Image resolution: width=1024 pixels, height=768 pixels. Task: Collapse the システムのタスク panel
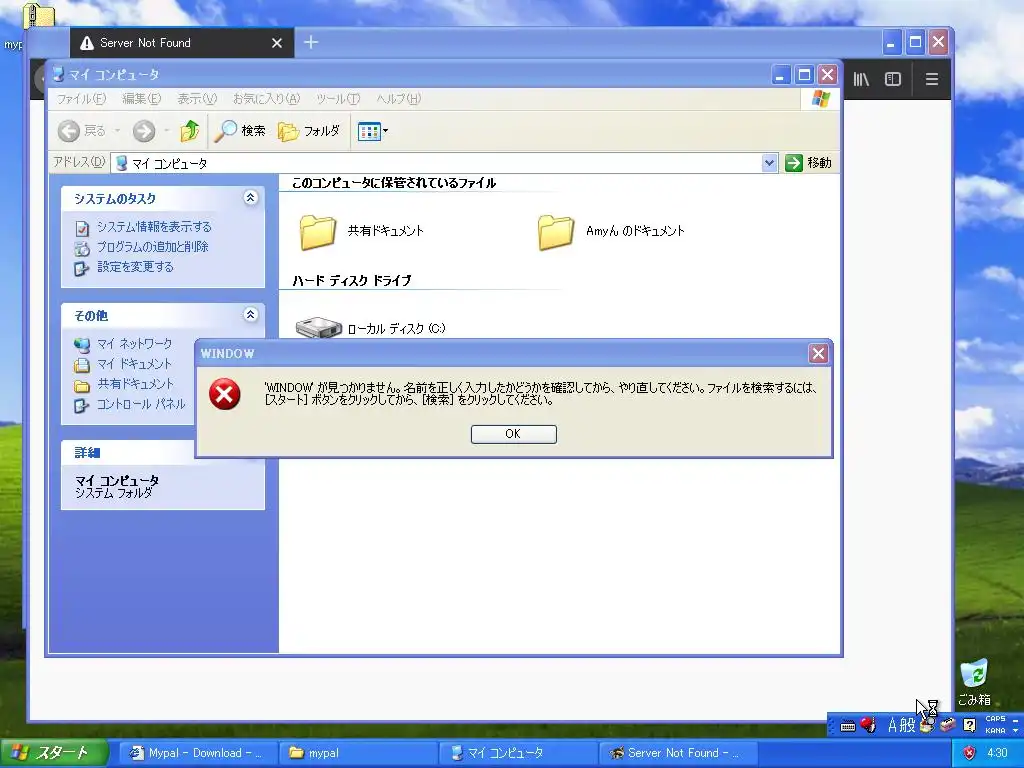(251, 197)
